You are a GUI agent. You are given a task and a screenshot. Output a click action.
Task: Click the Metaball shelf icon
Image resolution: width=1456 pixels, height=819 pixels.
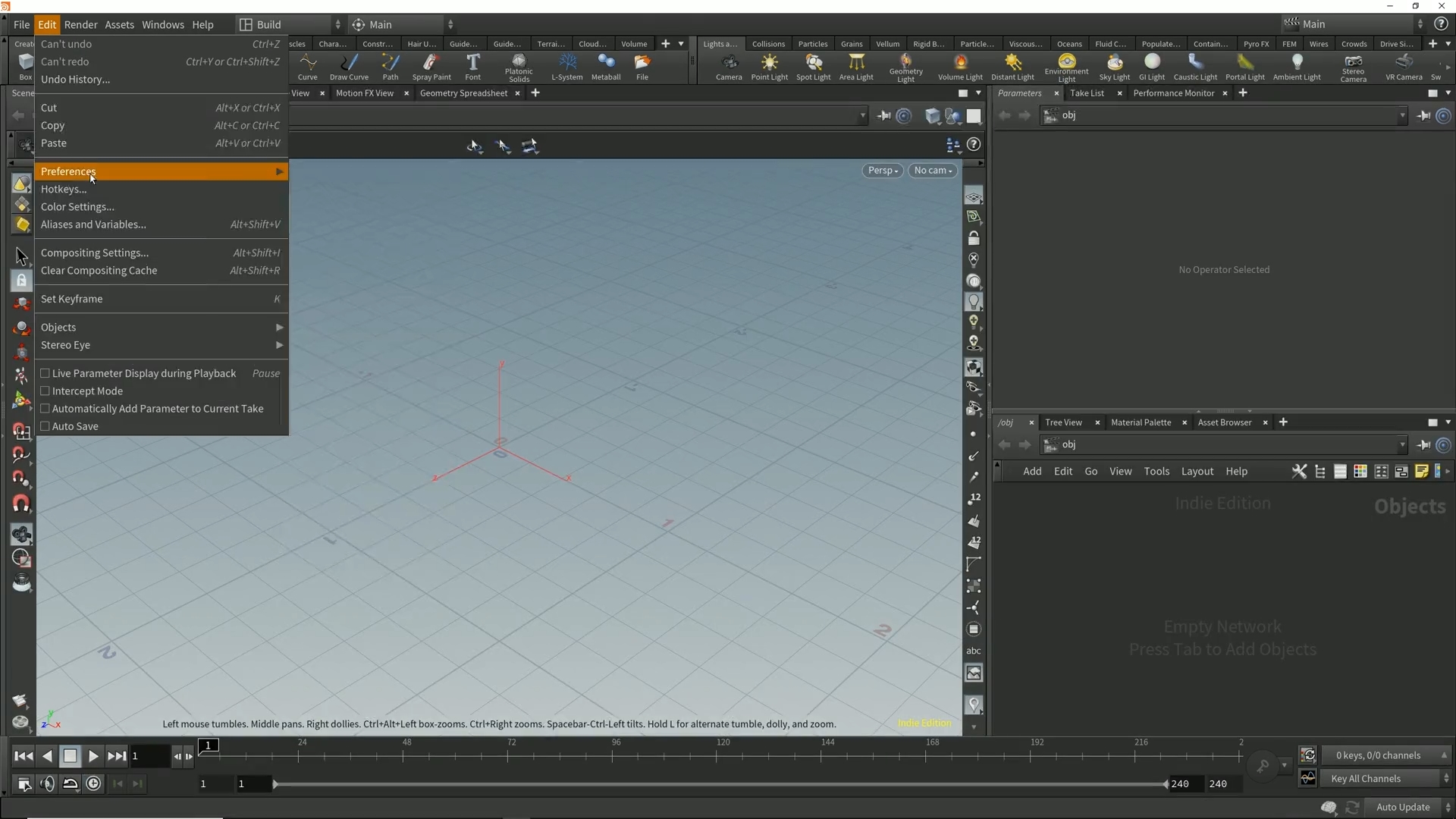(605, 66)
